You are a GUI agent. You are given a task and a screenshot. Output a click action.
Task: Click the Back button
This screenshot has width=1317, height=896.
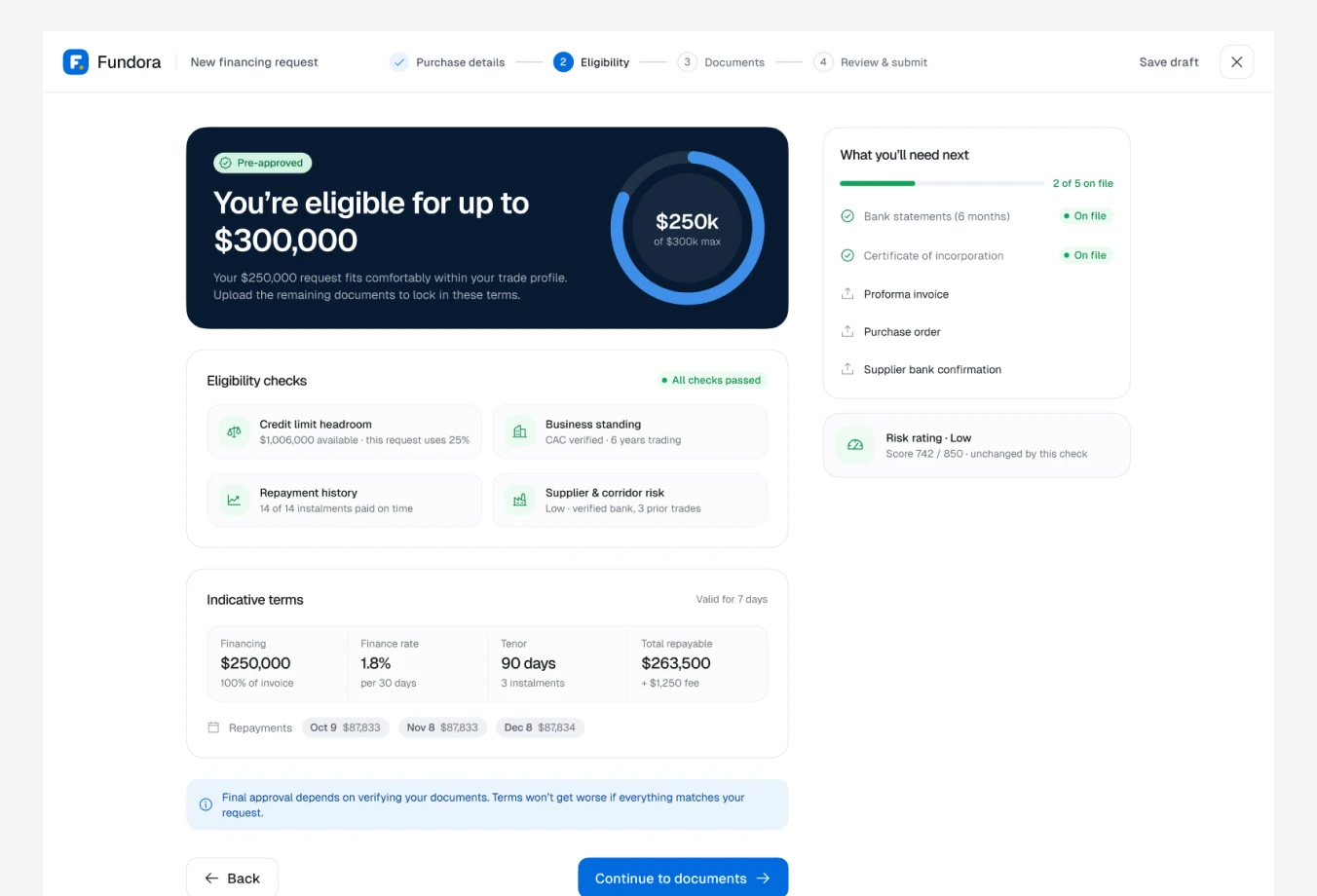tap(232, 877)
